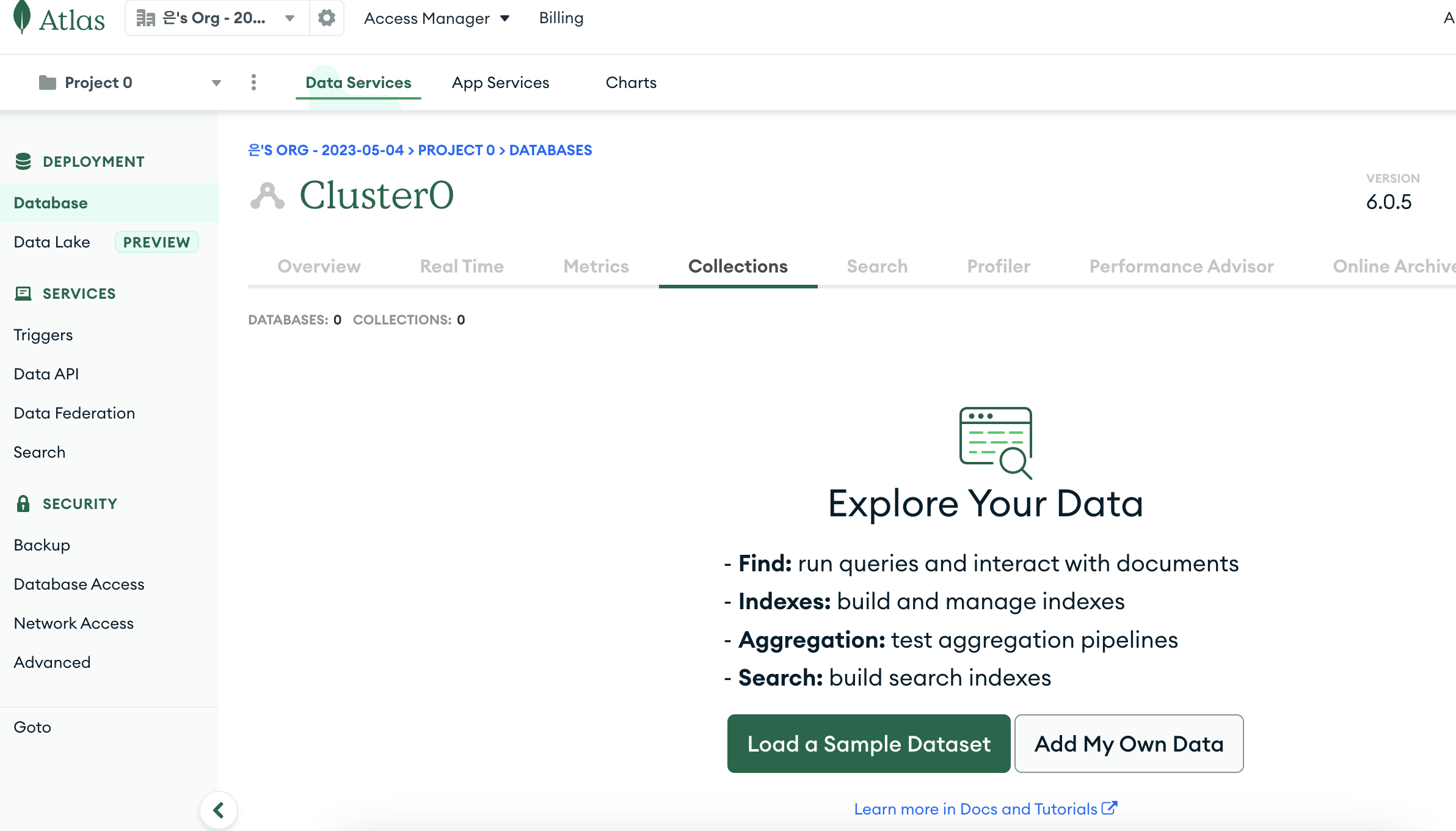Expand the Access Manager menu
The height and width of the screenshot is (831, 1456).
pyautogui.click(x=437, y=18)
